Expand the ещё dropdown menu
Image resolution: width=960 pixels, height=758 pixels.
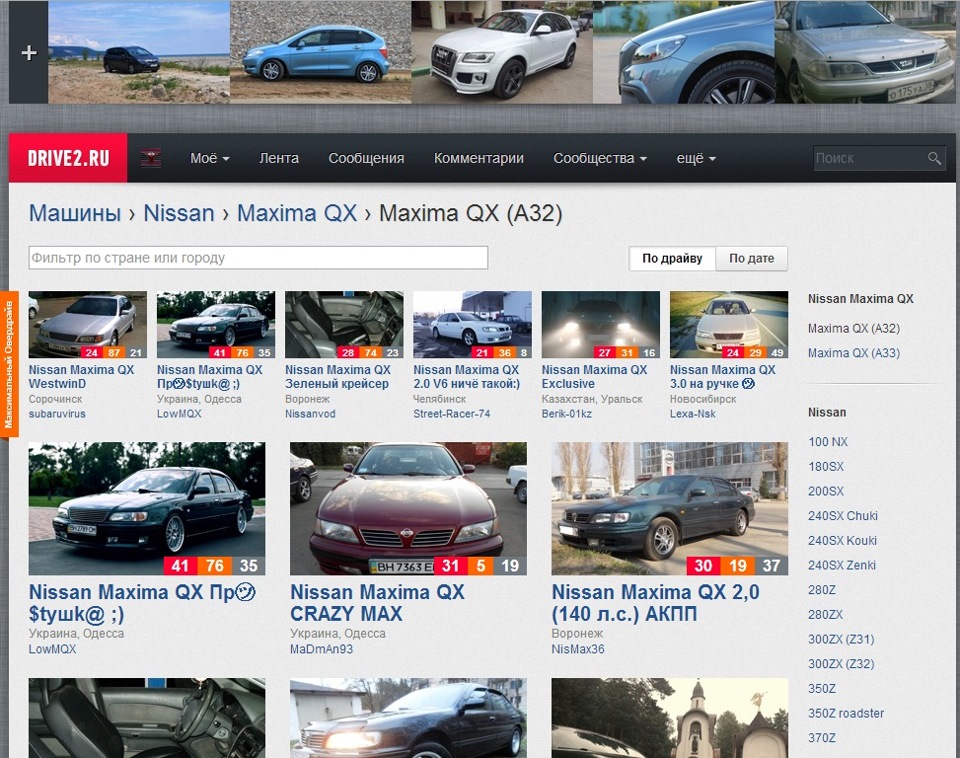pos(696,158)
